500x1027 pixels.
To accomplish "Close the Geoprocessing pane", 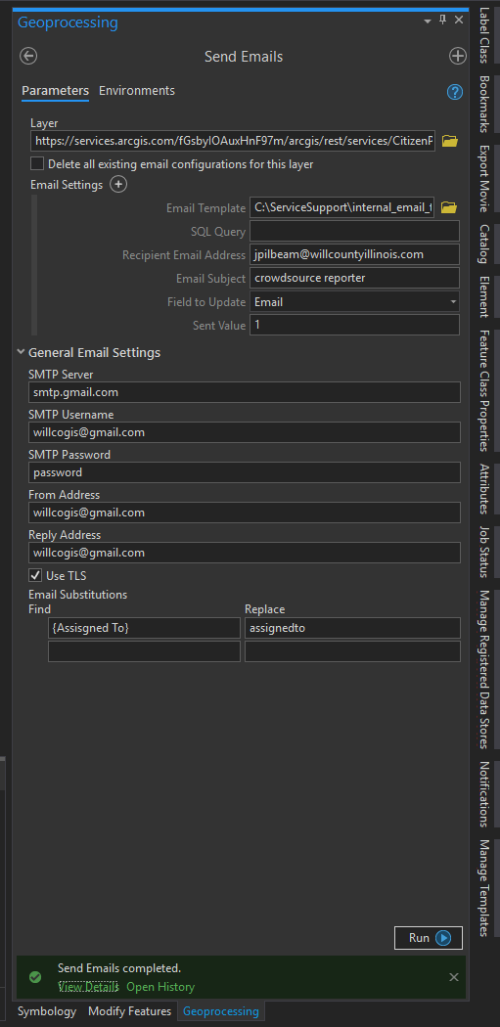I will point(459,20).
